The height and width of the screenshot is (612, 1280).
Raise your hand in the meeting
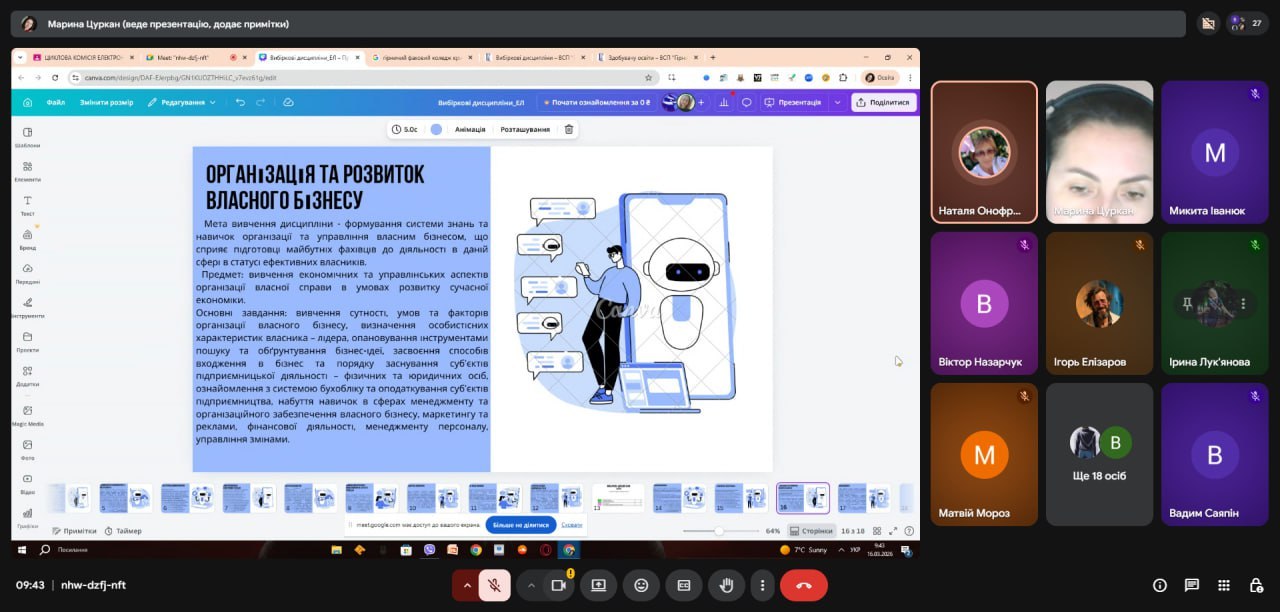tap(727, 585)
